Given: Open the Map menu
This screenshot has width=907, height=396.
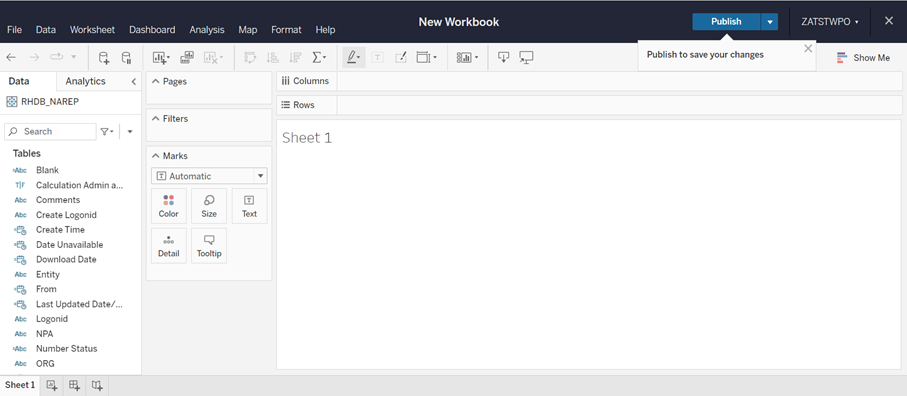Looking at the screenshot, I should tap(248, 29).
